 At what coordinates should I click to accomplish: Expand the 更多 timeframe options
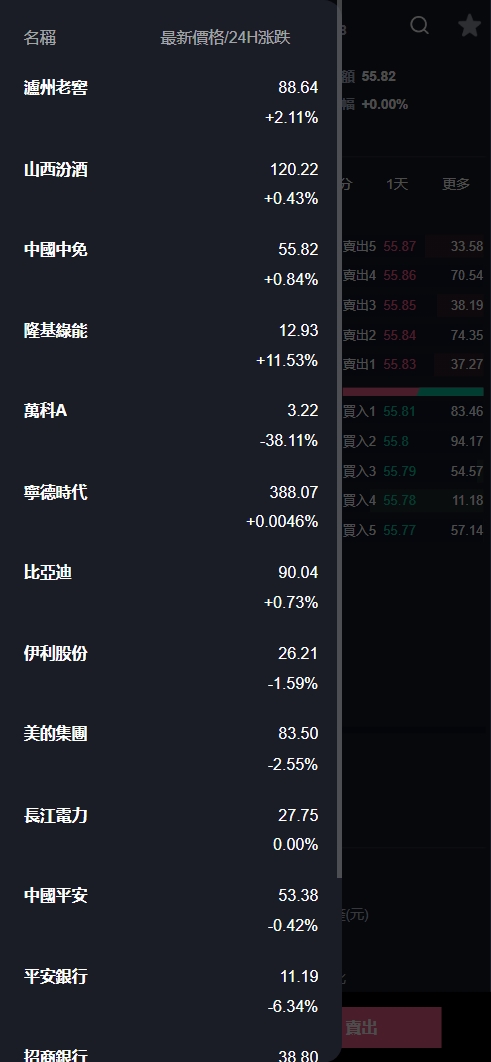click(456, 184)
